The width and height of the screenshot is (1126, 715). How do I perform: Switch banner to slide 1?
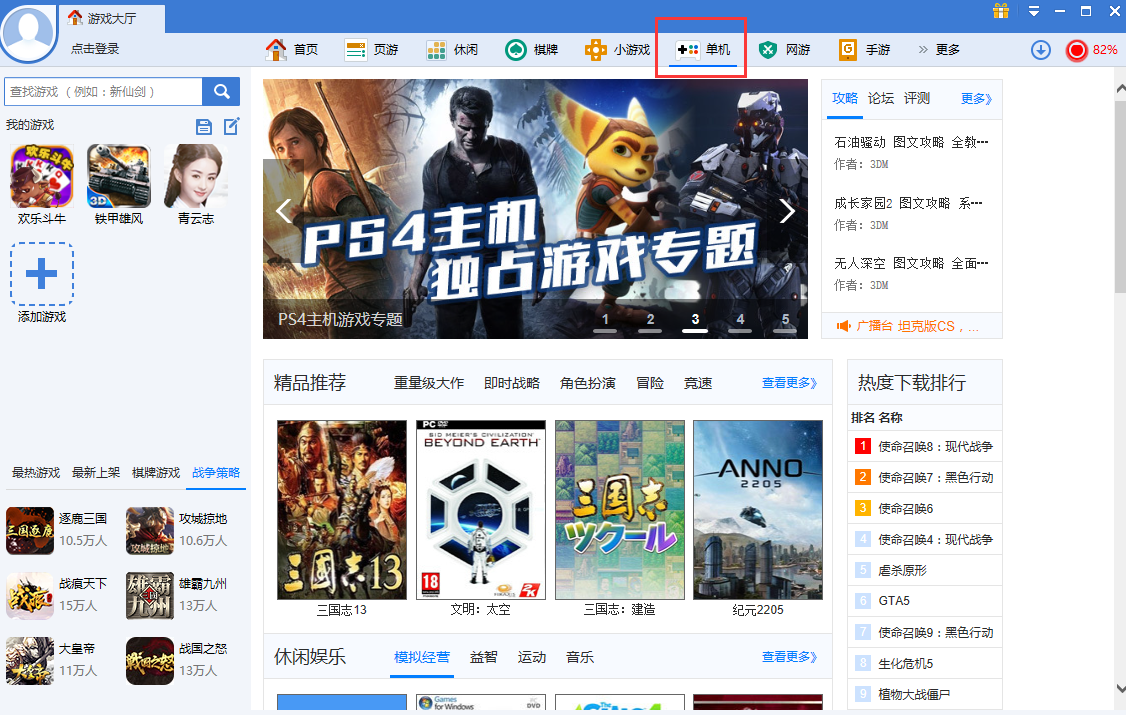tap(605, 322)
